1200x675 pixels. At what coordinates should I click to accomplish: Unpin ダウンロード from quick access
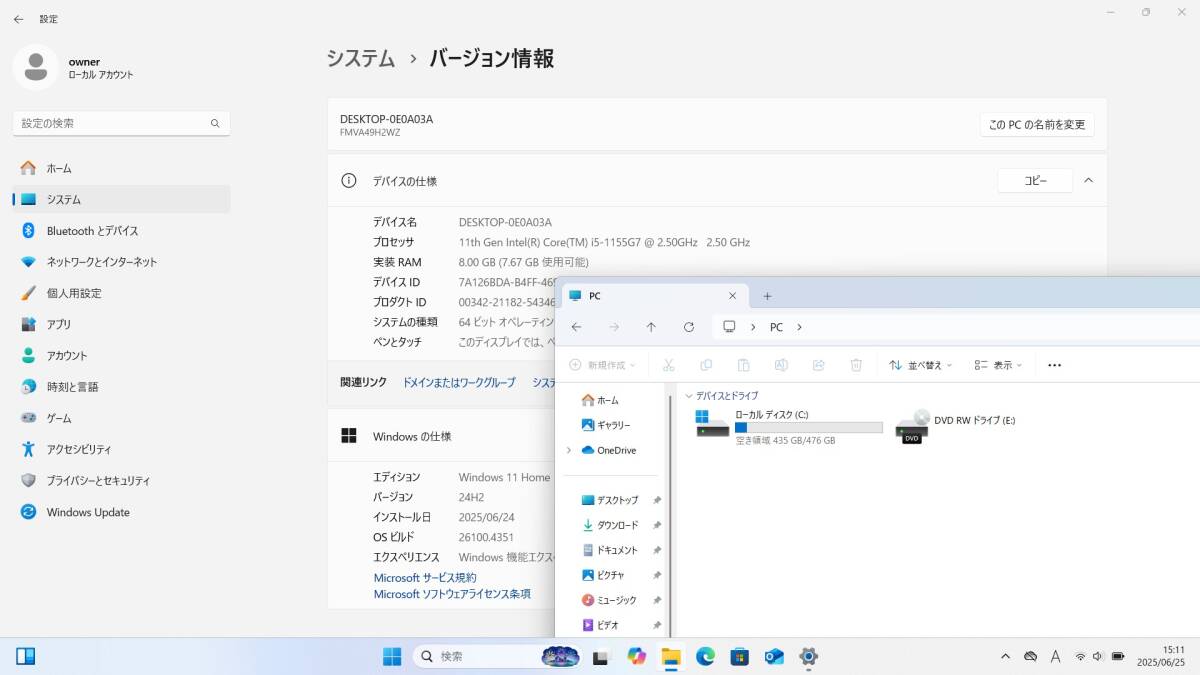tap(657, 524)
